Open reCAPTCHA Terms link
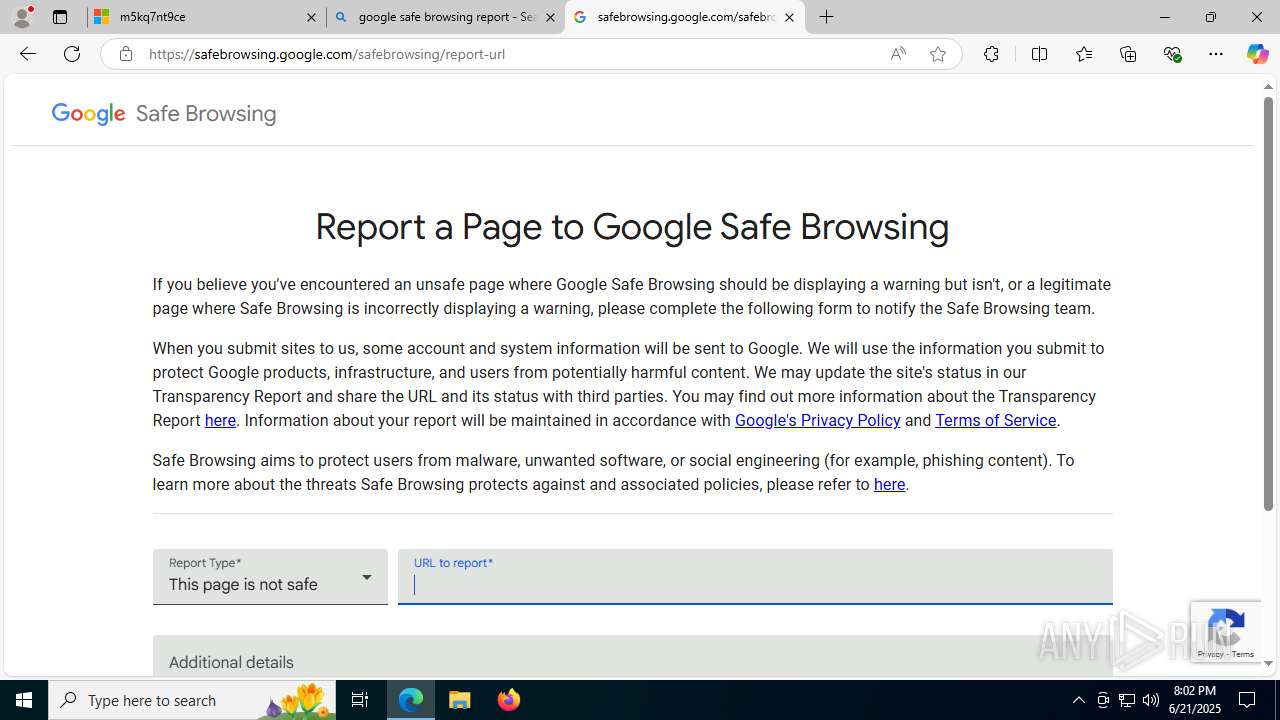The height and width of the screenshot is (720, 1280). (x=1243, y=654)
